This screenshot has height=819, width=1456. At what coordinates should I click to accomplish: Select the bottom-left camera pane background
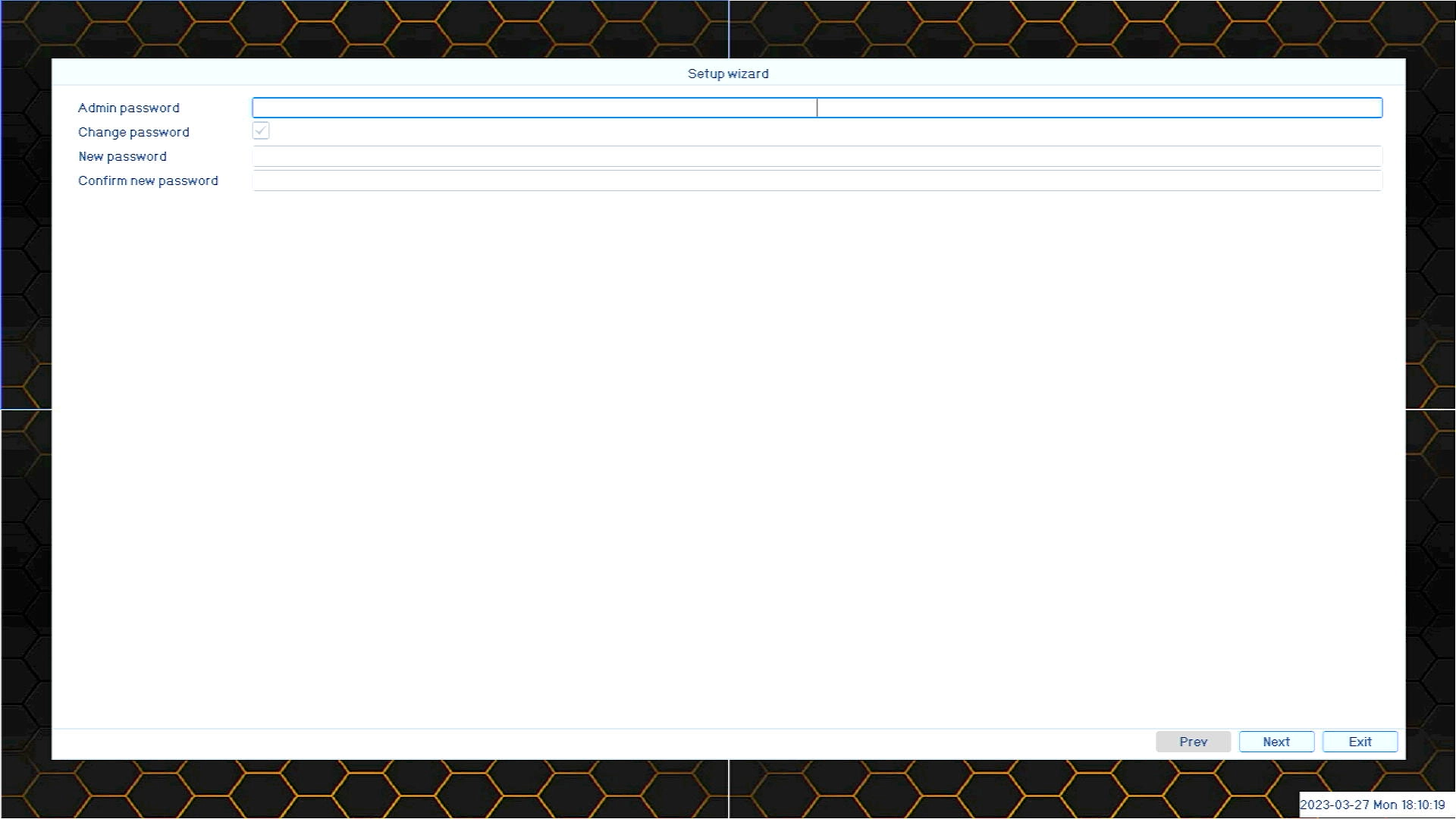click(364, 789)
